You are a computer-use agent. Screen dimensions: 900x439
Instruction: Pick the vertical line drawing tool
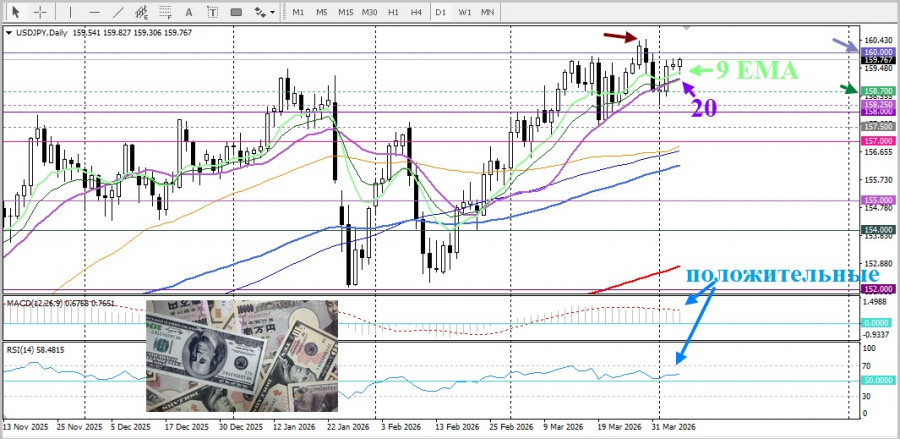point(71,12)
